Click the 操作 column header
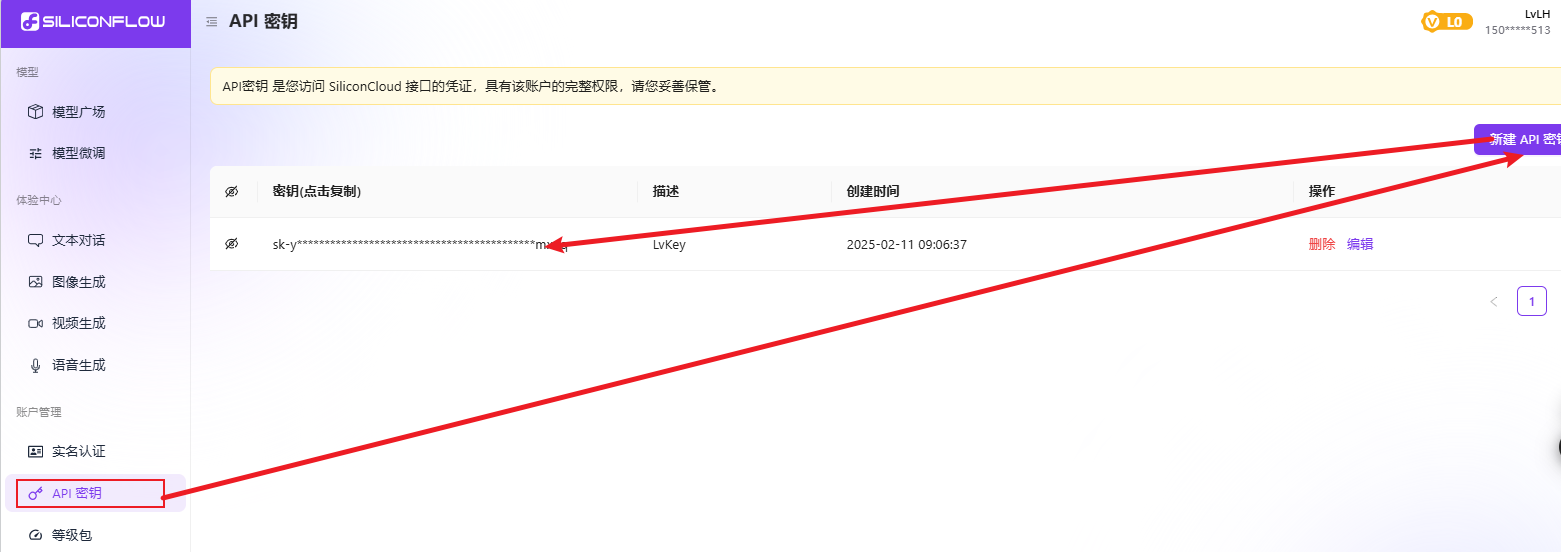This screenshot has width=1561, height=552. click(1321, 191)
